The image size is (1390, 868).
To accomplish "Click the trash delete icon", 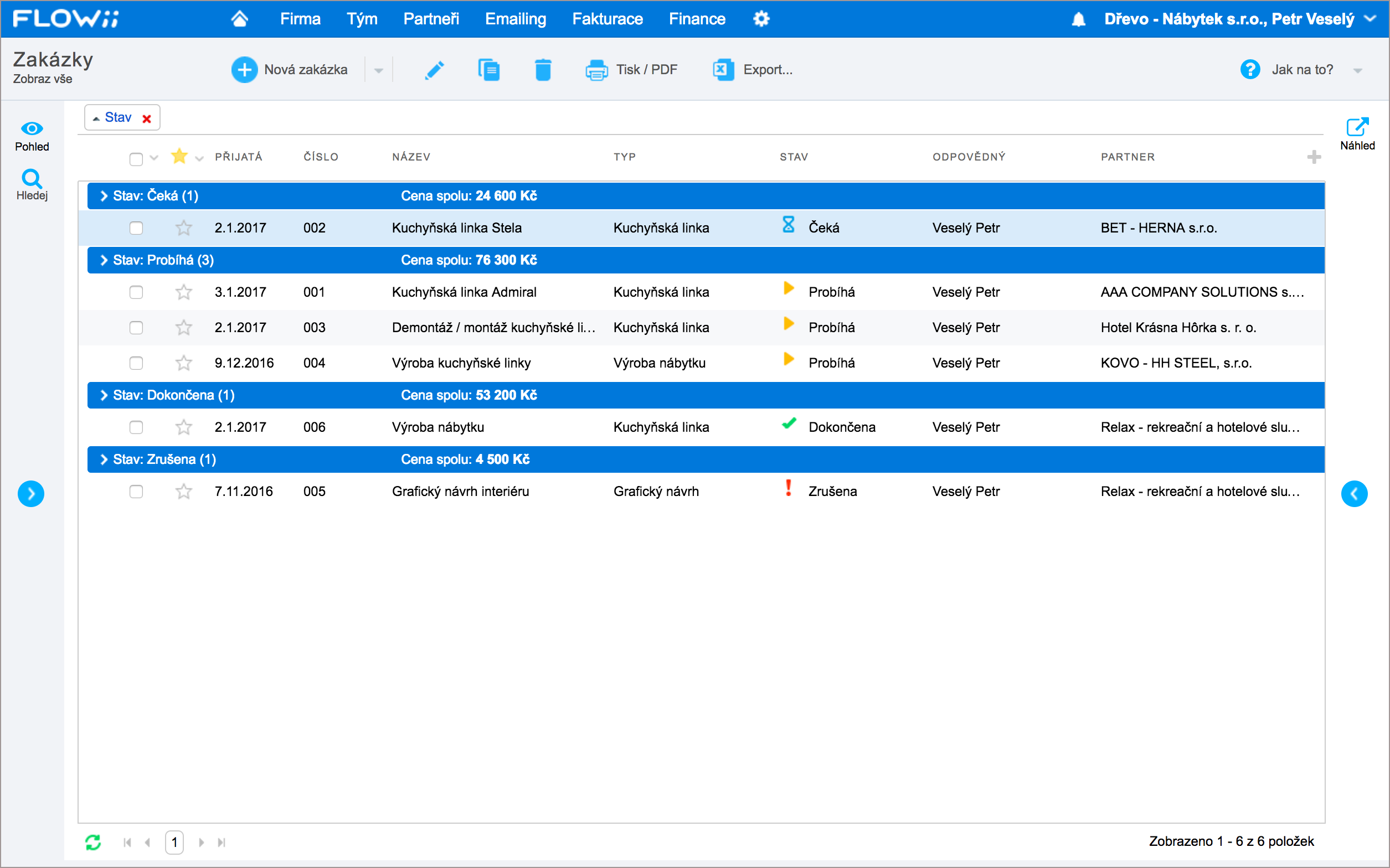I will [x=543, y=70].
